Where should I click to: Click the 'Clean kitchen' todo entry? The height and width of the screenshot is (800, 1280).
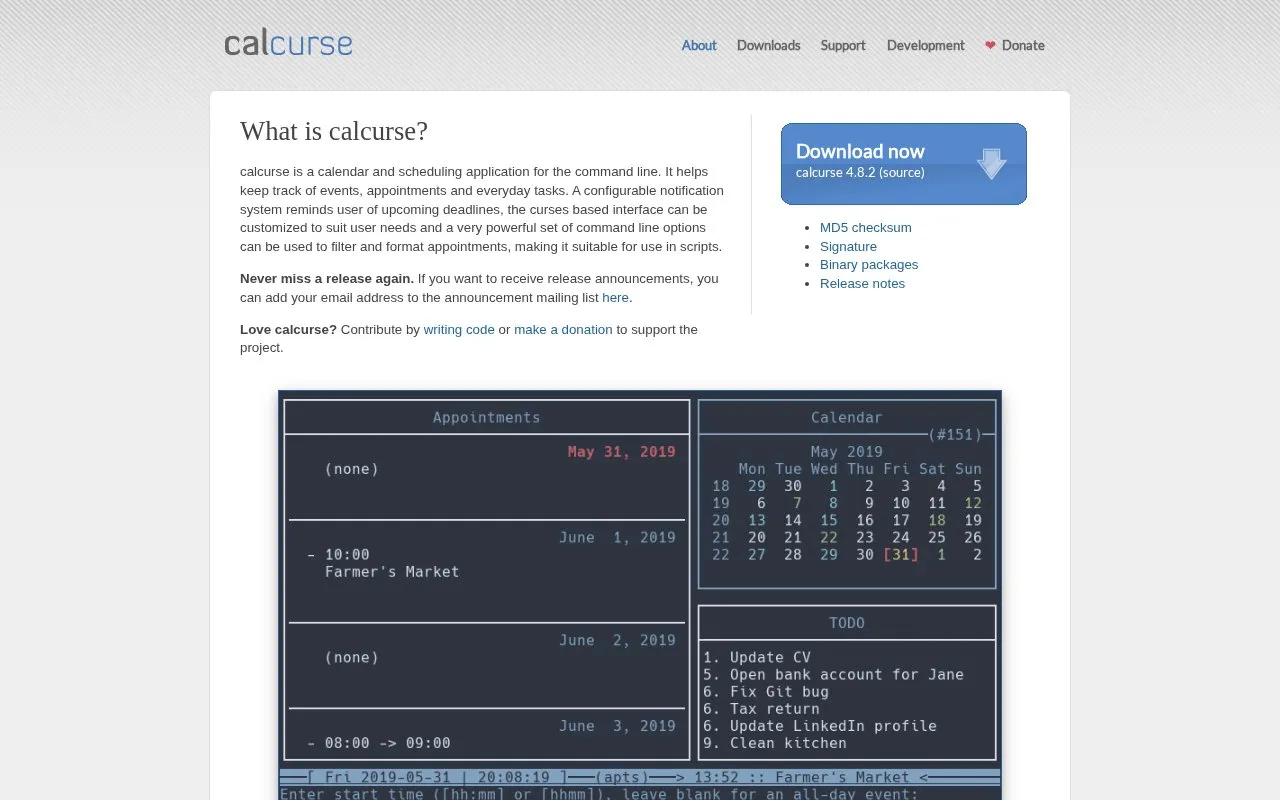coord(788,743)
